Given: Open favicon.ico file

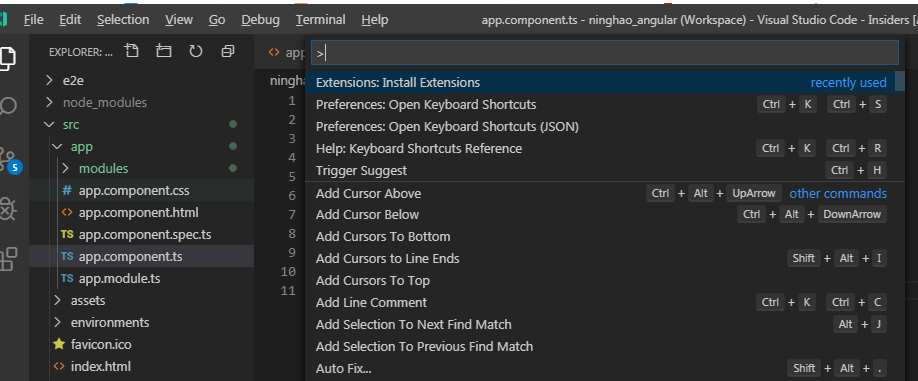Looking at the screenshot, I should coord(142,344).
